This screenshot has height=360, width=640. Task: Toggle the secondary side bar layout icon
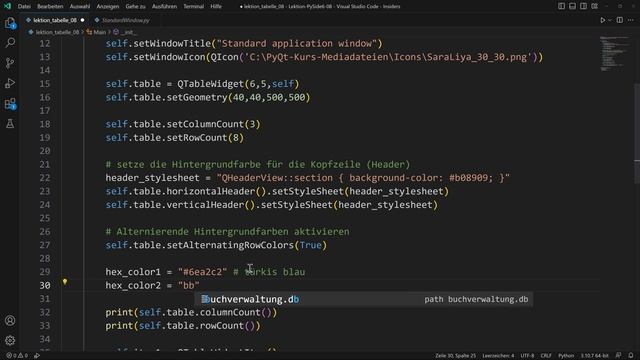584,6
